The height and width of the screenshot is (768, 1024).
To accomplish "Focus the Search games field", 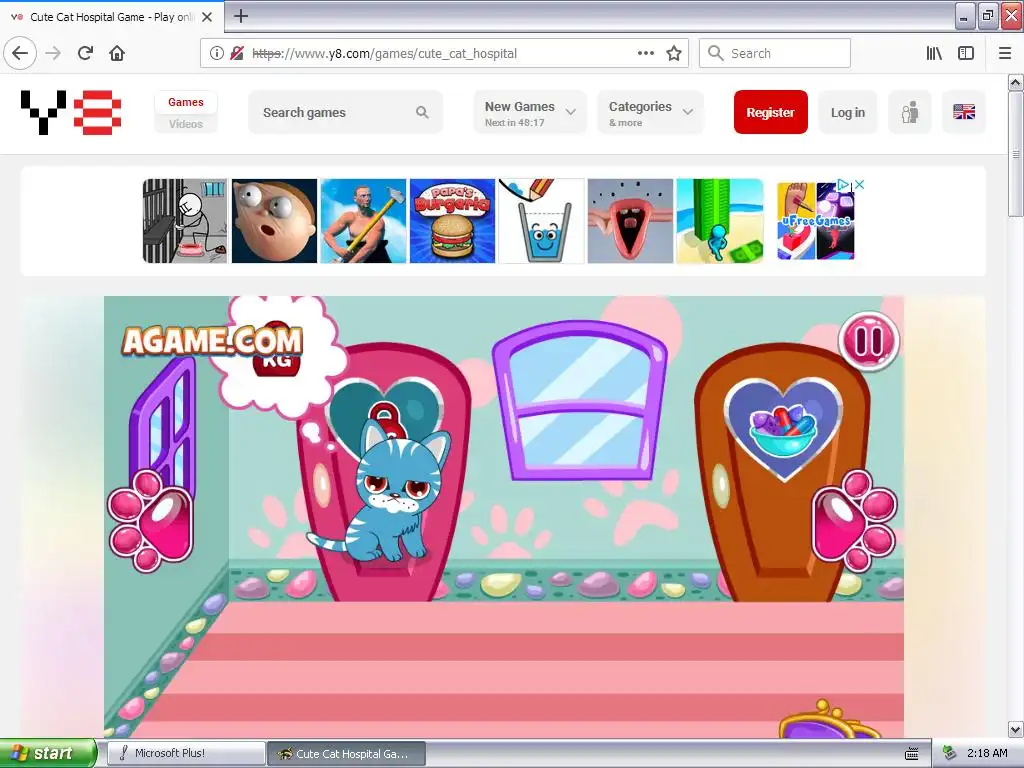I will point(345,112).
